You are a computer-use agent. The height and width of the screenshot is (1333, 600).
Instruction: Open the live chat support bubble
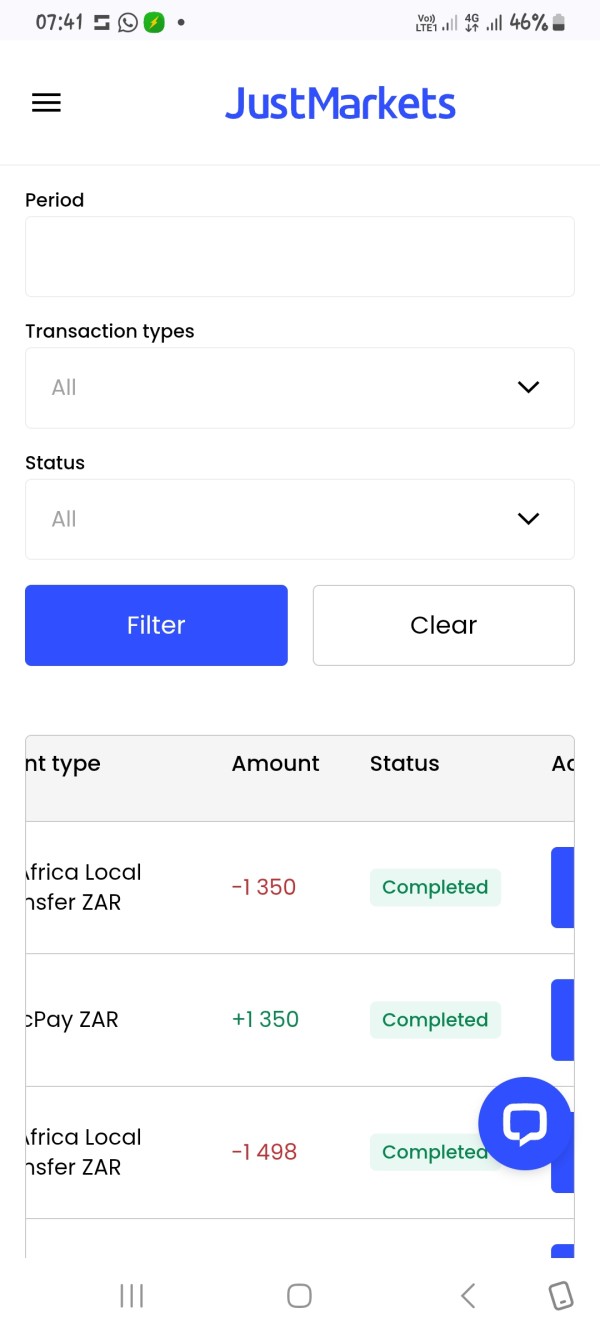[x=524, y=1124]
